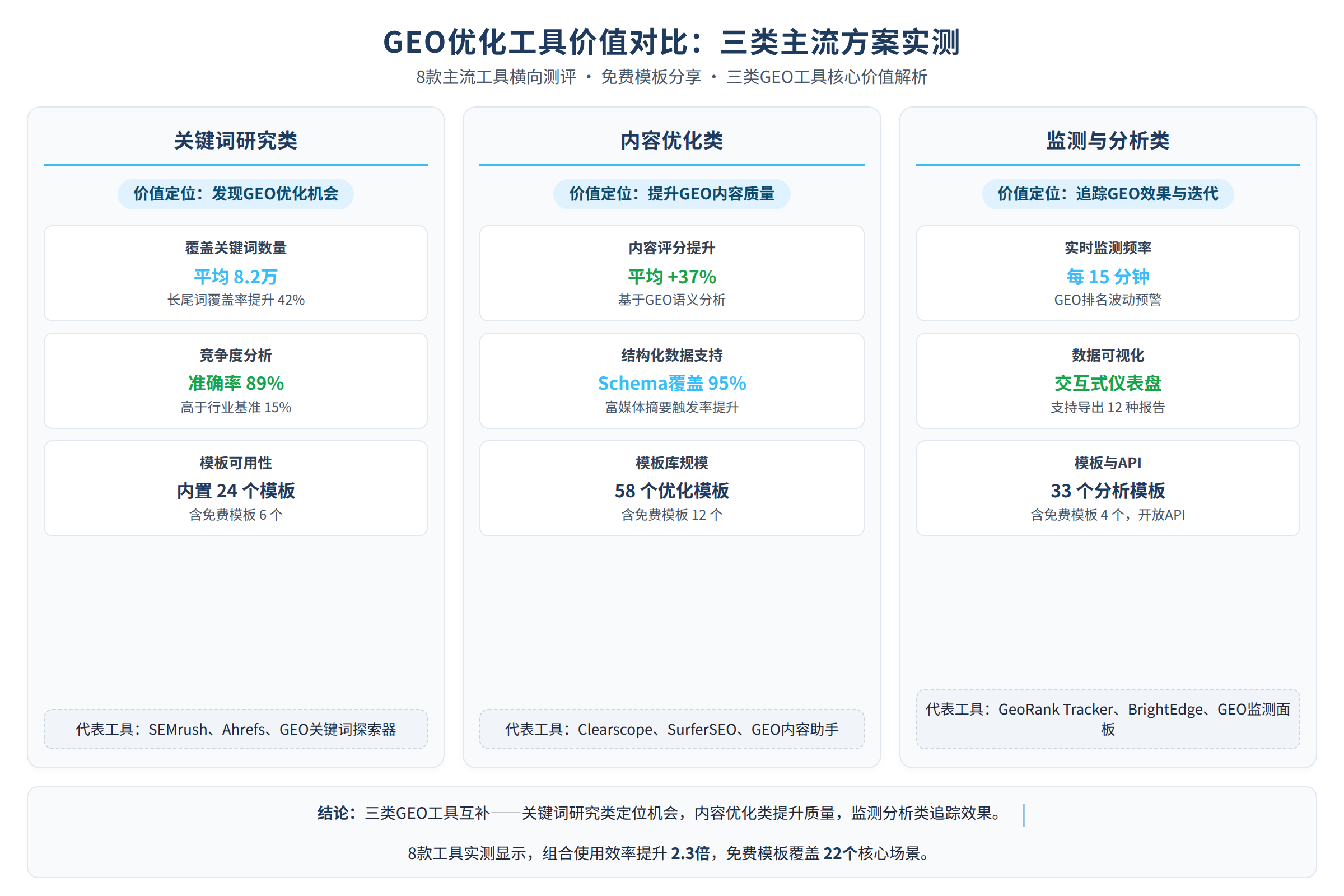This screenshot has height=896, width=1344.
Task: Click the value Schema覆盖 95%
Action: click(x=671, y=384)
